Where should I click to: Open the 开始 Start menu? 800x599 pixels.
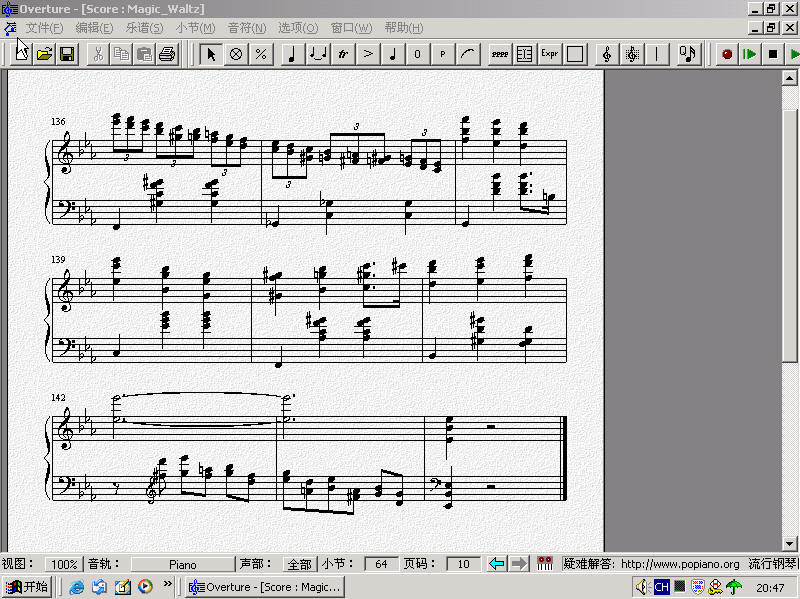[27, 587]
